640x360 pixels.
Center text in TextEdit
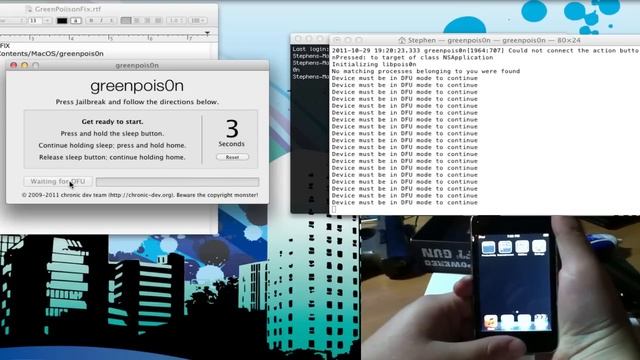coord(137,20)
